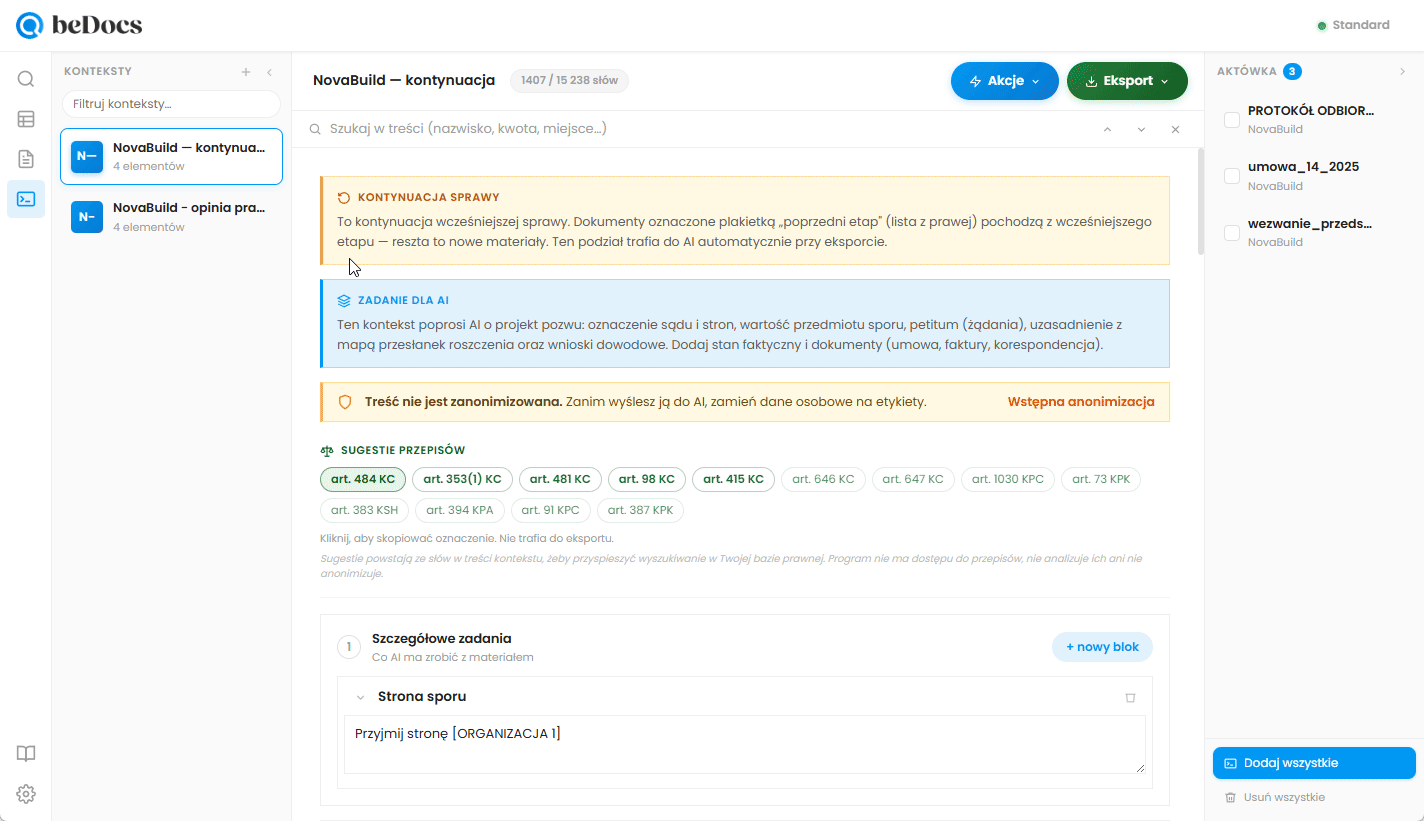
Task: Add new context with plus icon
Action: coord(246,72)
